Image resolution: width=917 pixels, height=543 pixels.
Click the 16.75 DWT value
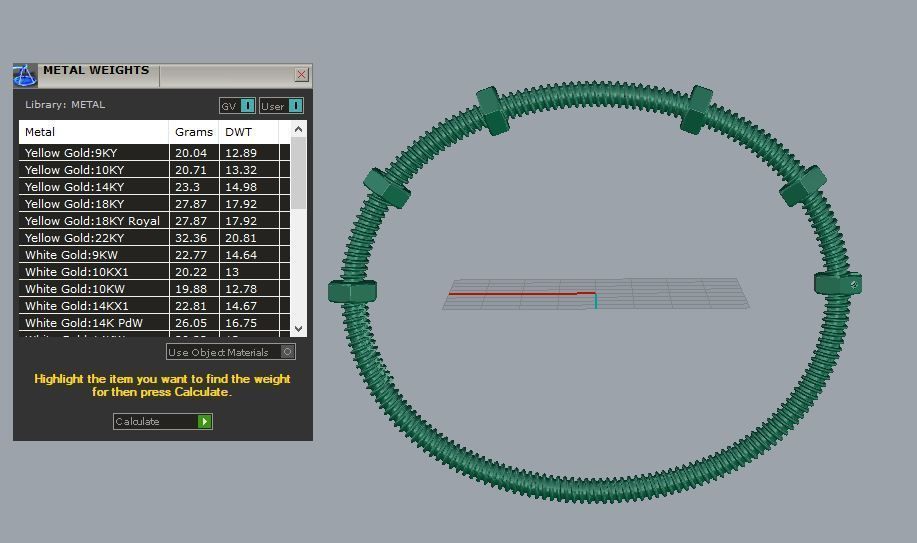point(241,322)
